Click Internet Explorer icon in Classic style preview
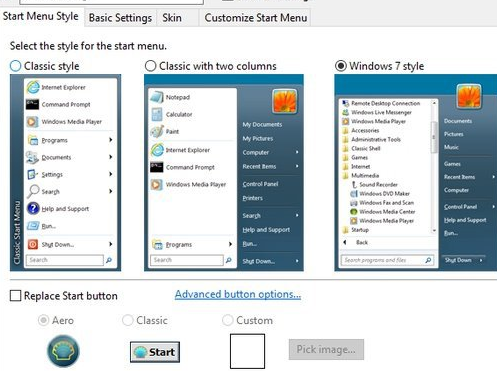The width and height of the screenshot is (497, 371). click(33, 87)
